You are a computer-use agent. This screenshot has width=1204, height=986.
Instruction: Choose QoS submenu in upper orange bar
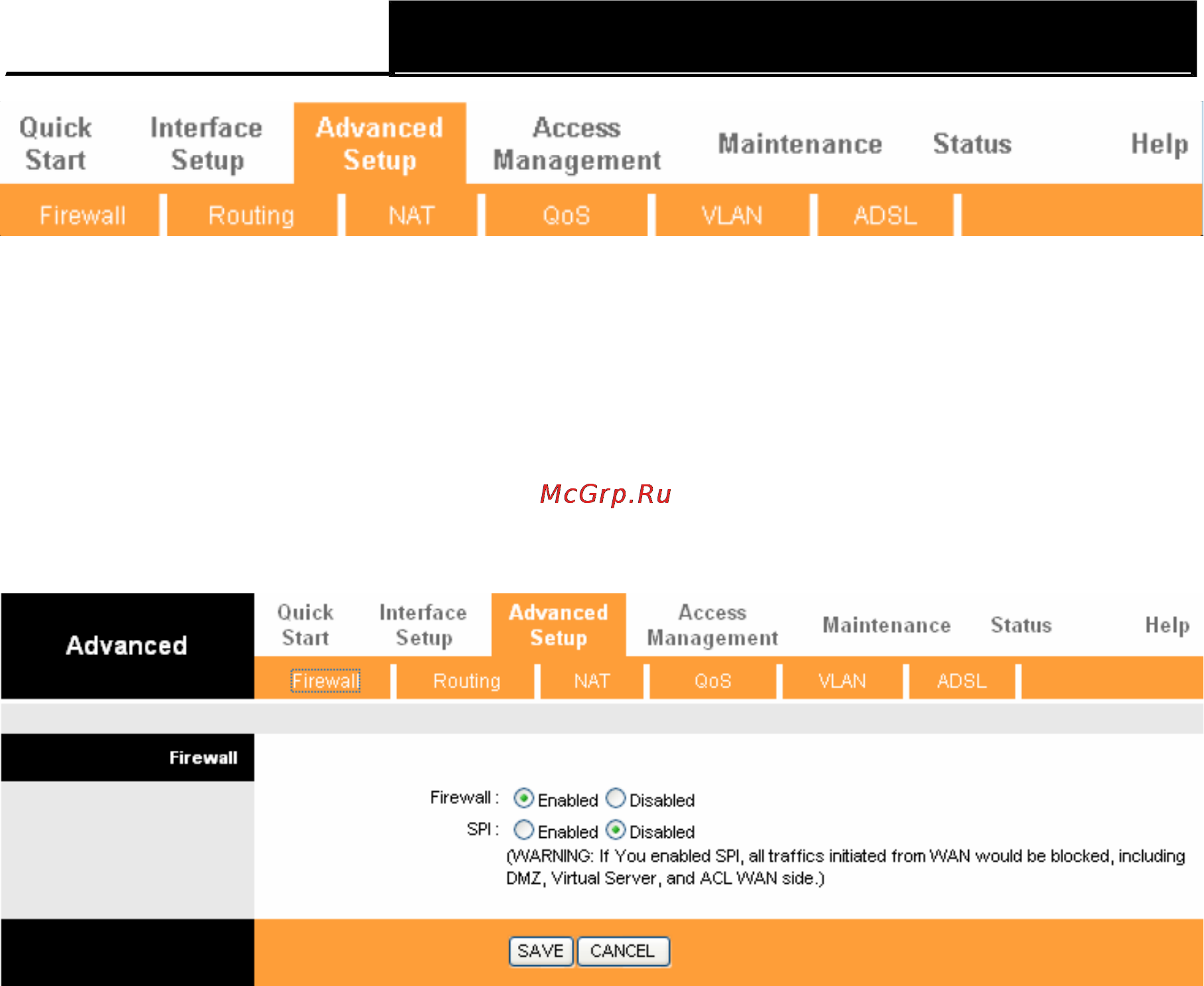(566, 215)
